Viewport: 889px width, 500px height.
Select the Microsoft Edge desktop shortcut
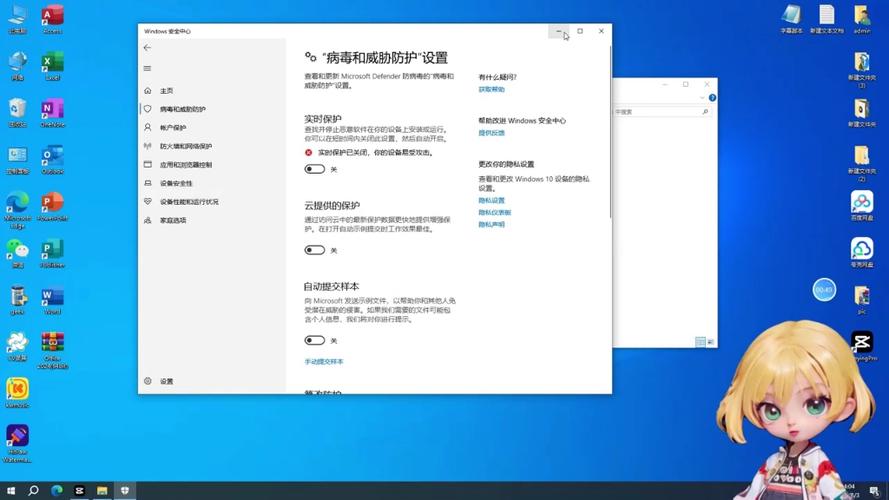coord(18,210)
